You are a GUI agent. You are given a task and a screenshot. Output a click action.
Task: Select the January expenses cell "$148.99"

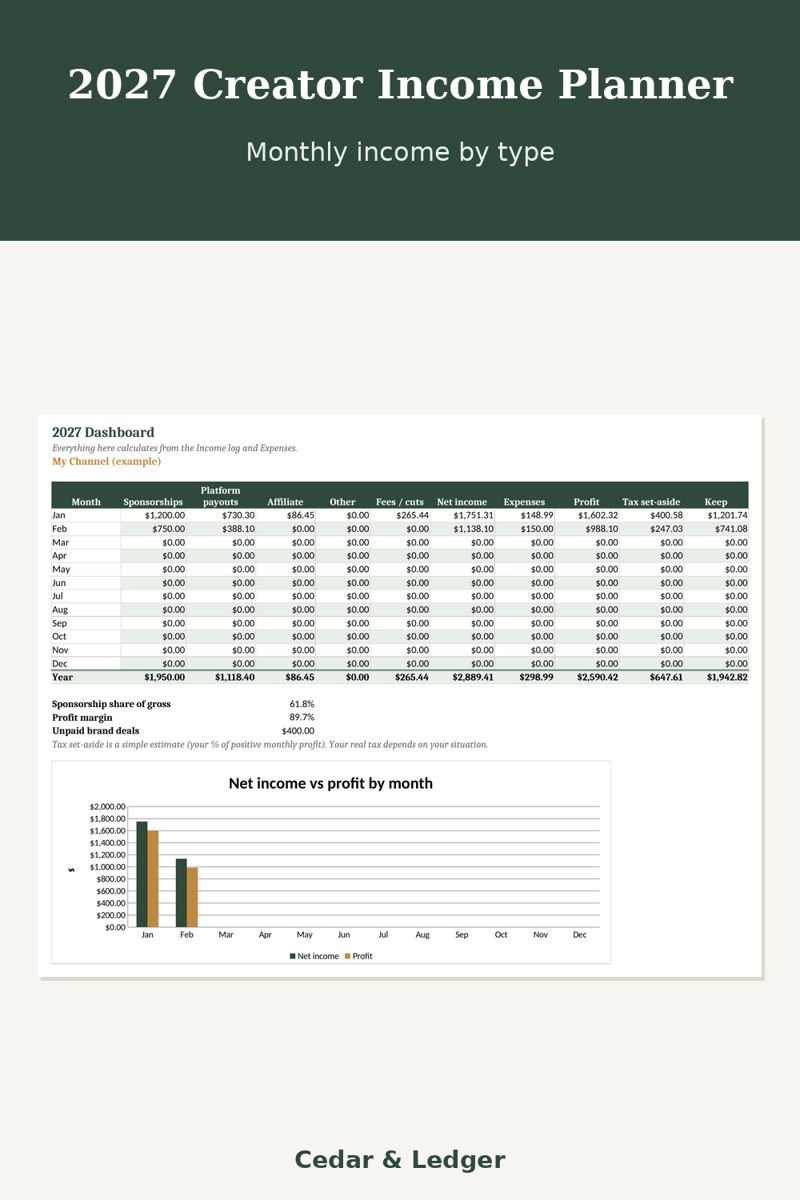coord(536,515)
